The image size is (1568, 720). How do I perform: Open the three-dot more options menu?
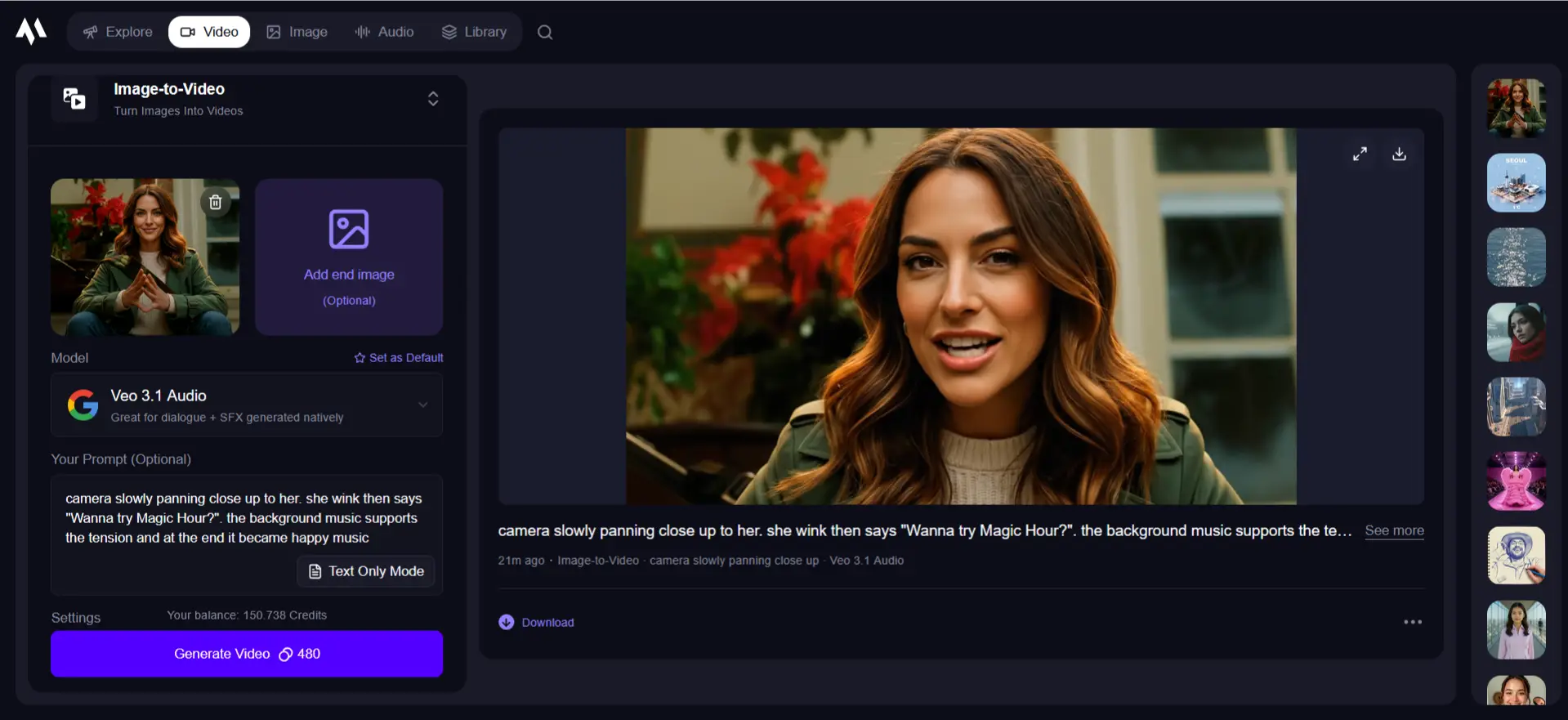[1412, 622]
